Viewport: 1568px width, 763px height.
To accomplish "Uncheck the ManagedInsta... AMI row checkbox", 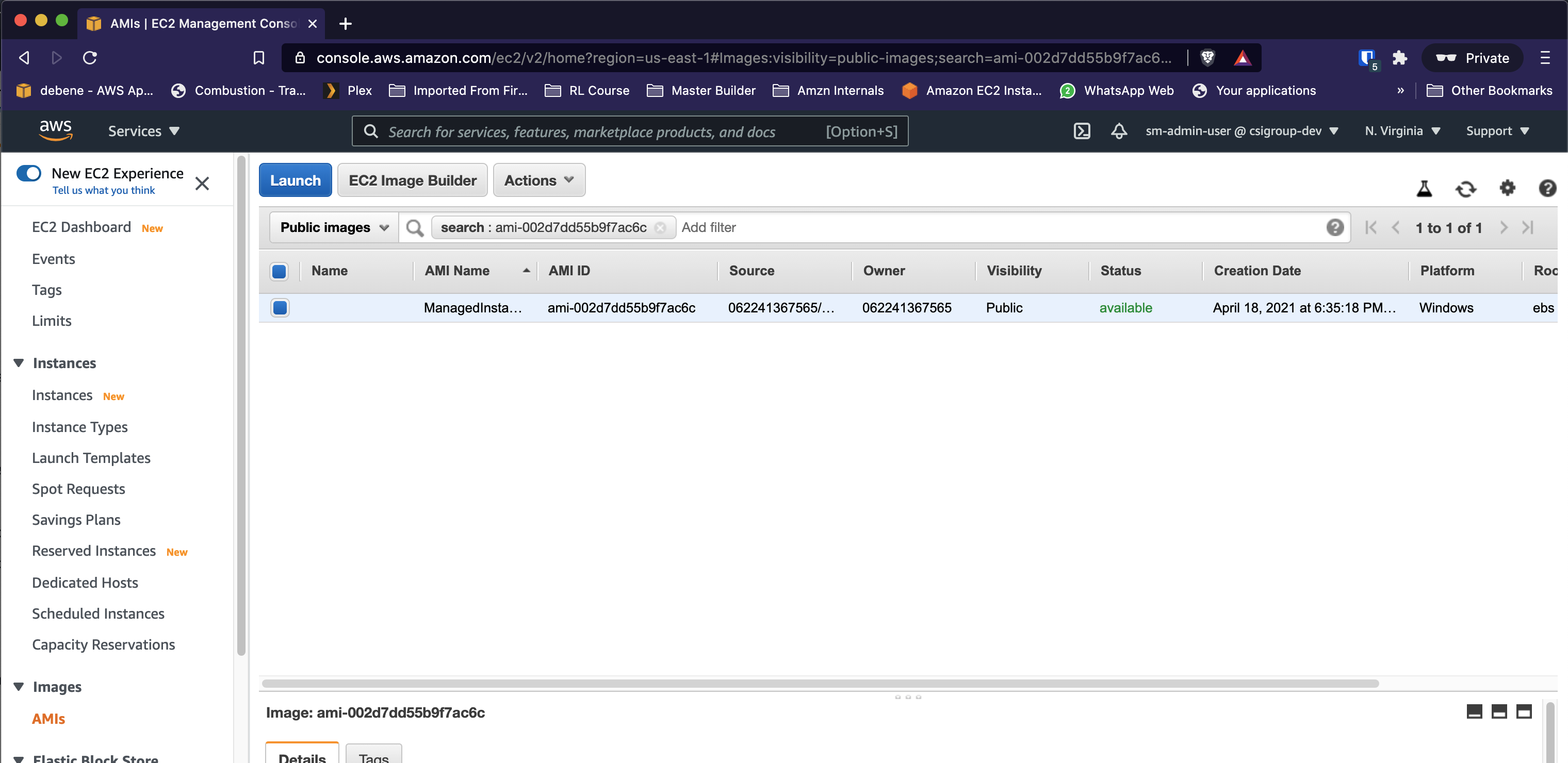I will (x=280, y=308).
